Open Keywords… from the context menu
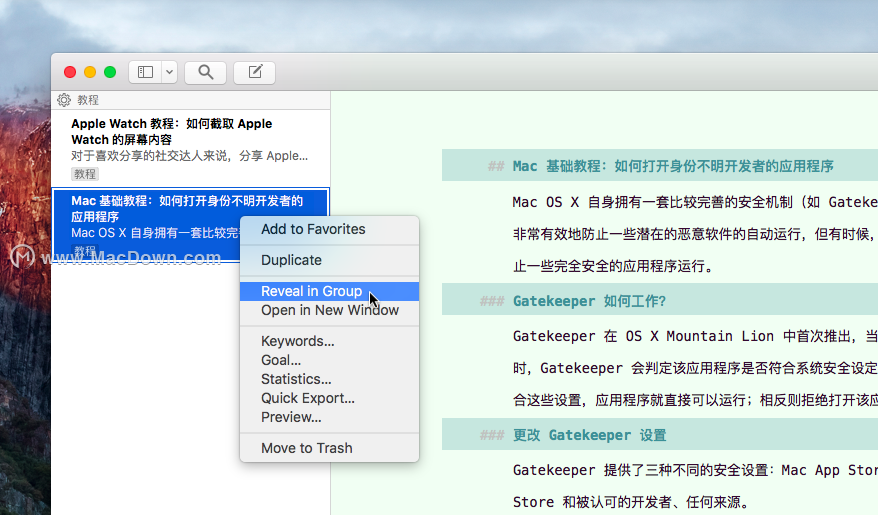This screenshot has height=515, width=878. click(x=329, y=341)
